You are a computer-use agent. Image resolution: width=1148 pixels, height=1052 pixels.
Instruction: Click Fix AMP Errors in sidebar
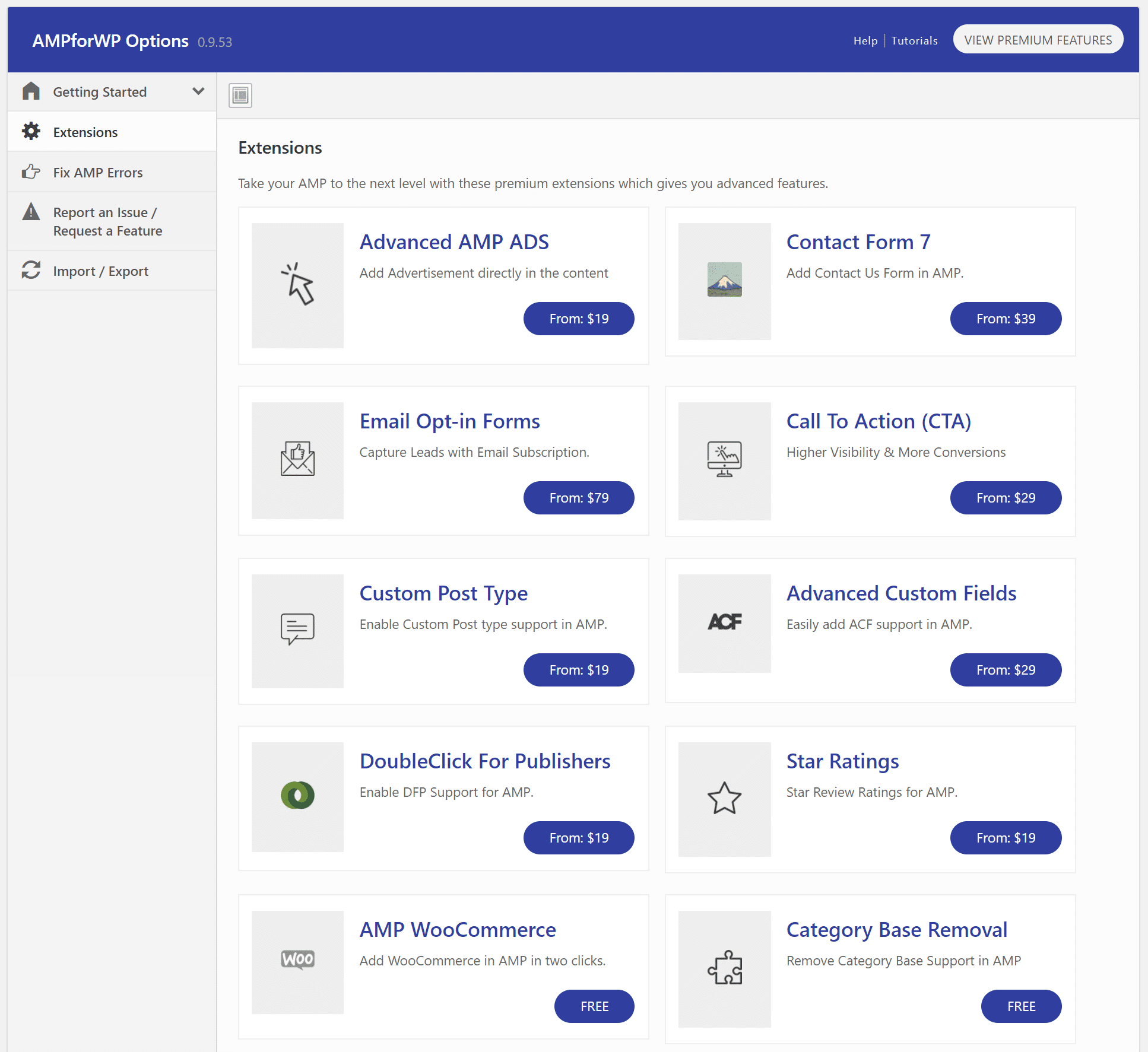point(98,171)
